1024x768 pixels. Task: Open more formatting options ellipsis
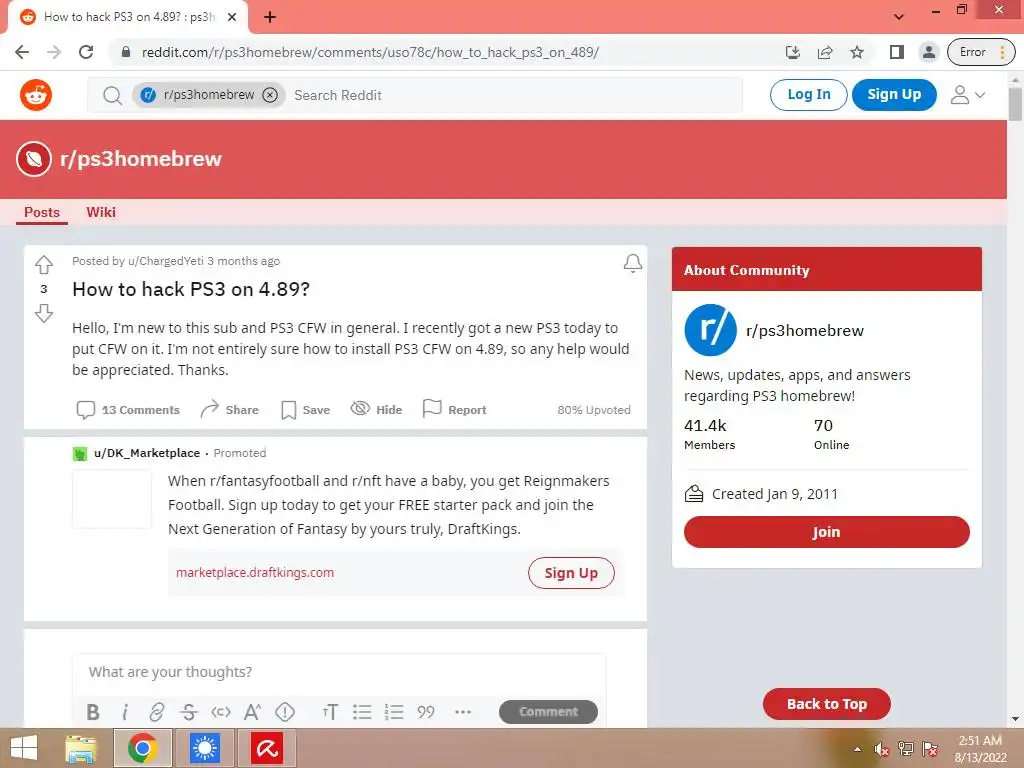[463, 712]
